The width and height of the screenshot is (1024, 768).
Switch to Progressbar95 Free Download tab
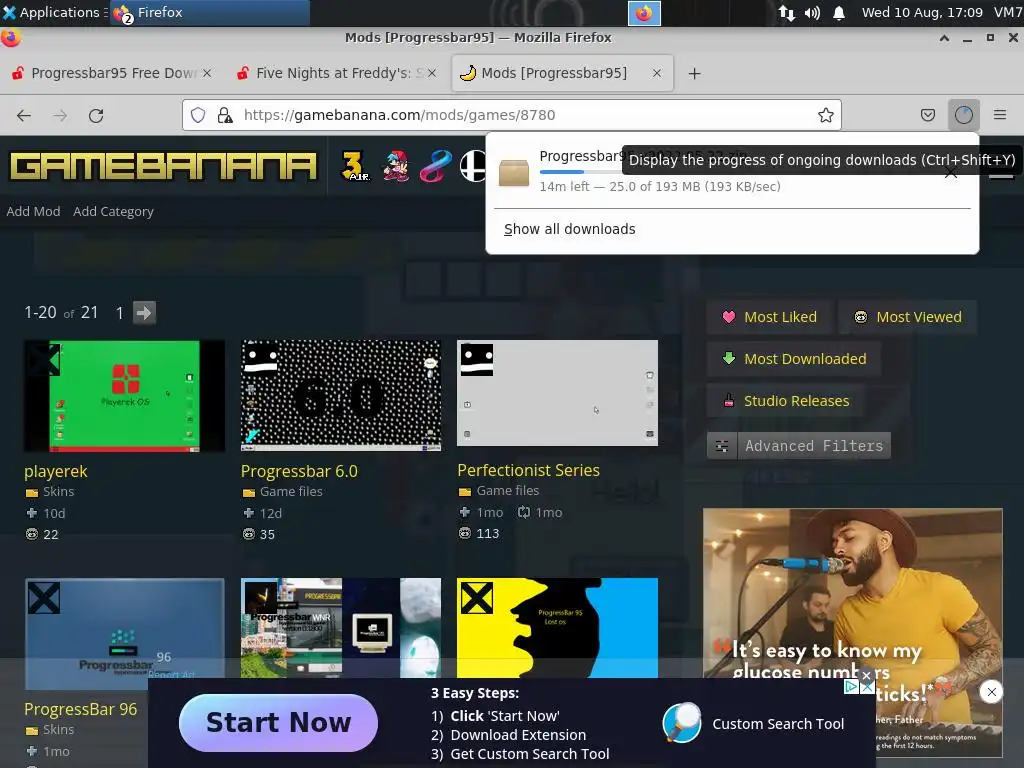pyautogui.click(x=111, y=73)
